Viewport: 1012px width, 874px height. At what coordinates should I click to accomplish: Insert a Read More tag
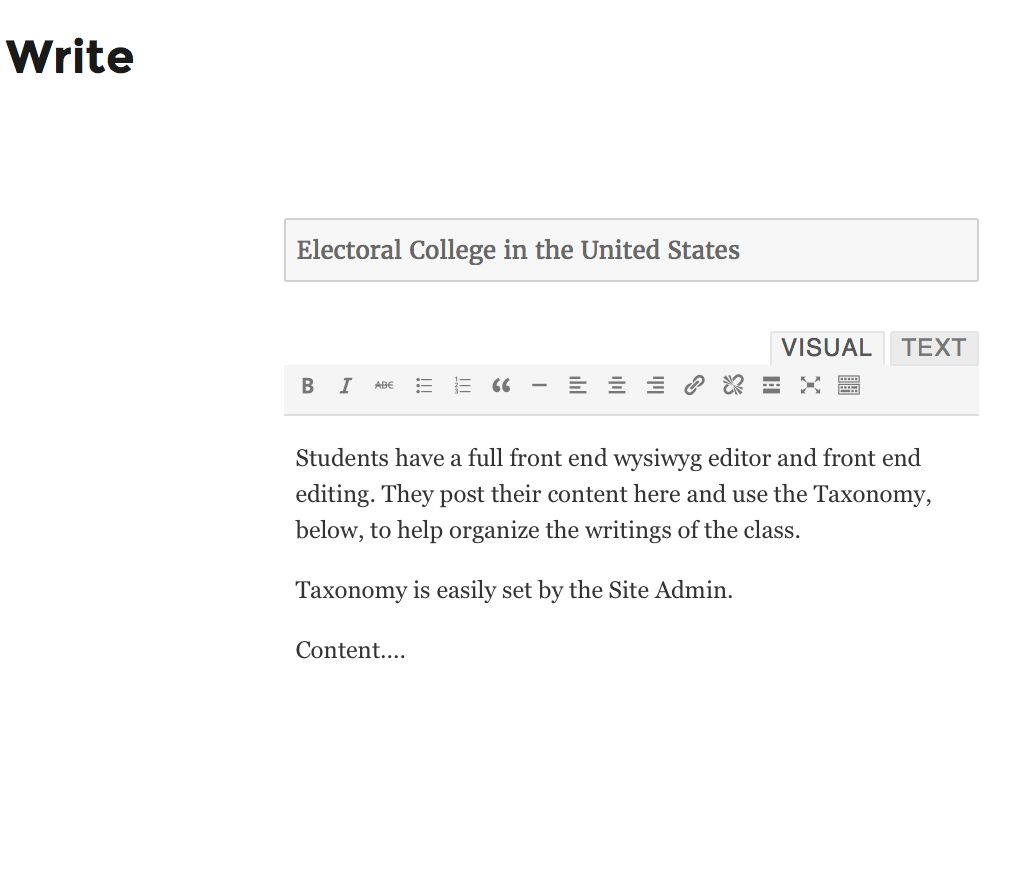click(771, 385)
